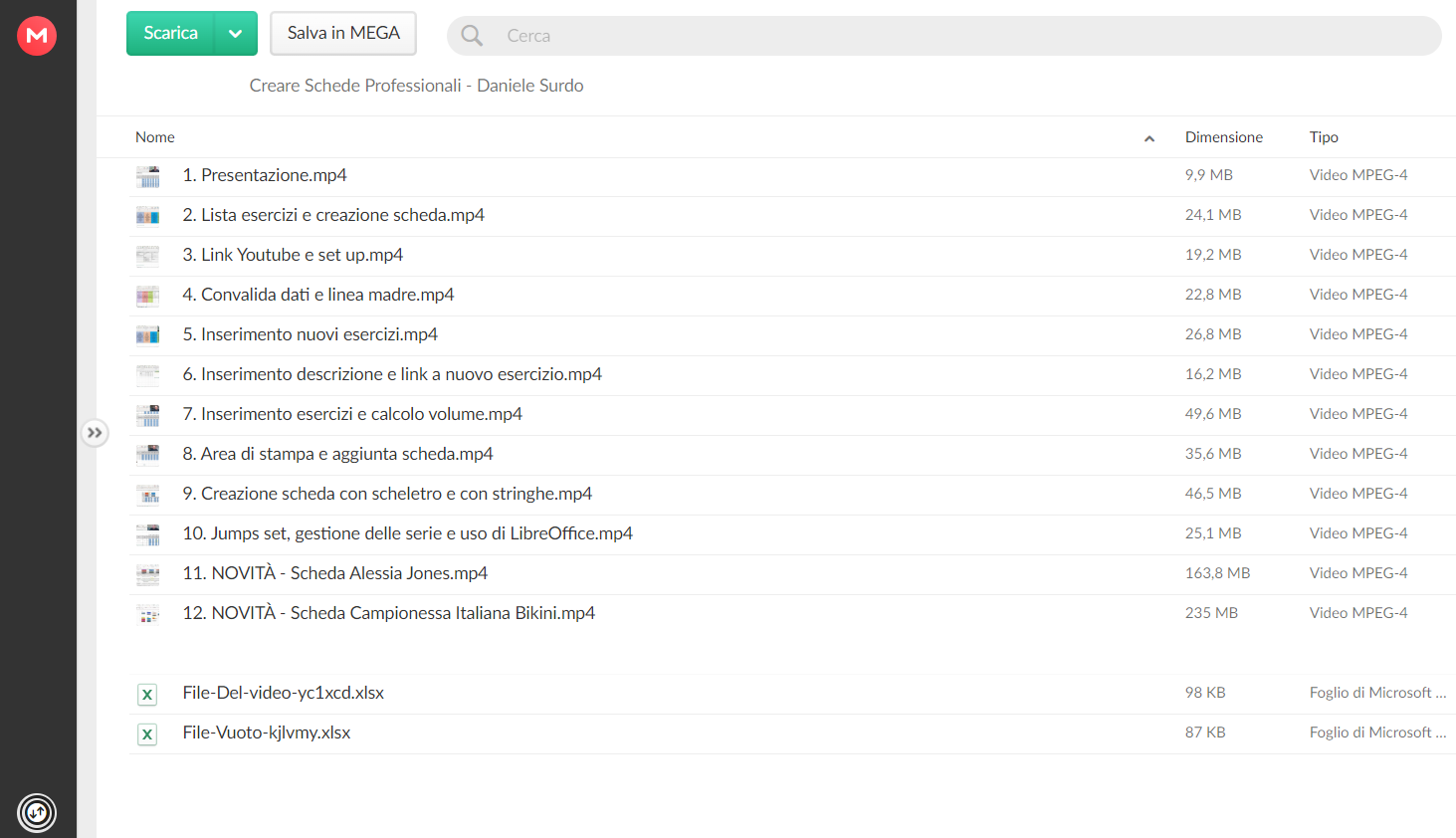Image resolution: width=1456 pixels, height=838 pixels.
Task: Click thumbnail of 12. NOVITÀ Scheda Campionessa video
Action: coord(148,614)
